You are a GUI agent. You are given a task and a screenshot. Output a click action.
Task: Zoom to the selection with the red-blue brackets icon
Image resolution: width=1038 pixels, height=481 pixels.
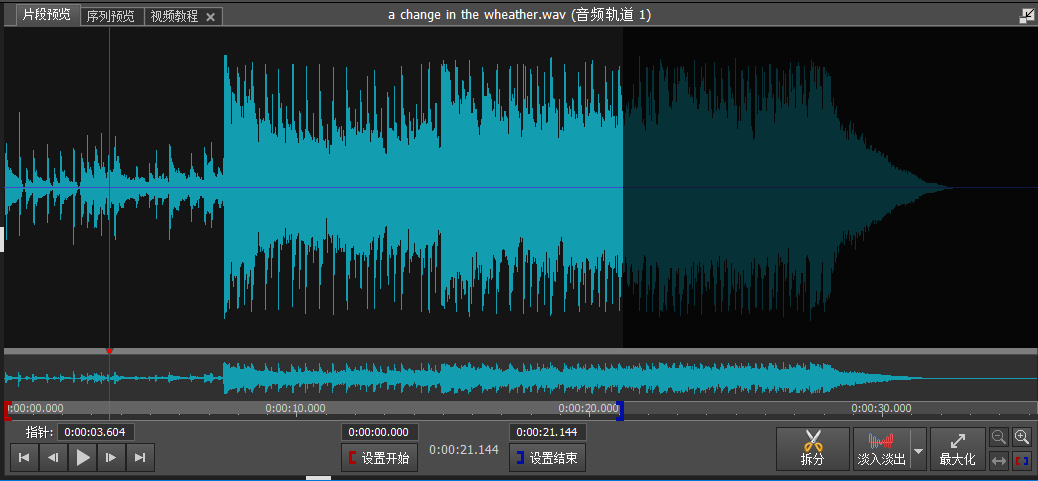(1022, 460)
